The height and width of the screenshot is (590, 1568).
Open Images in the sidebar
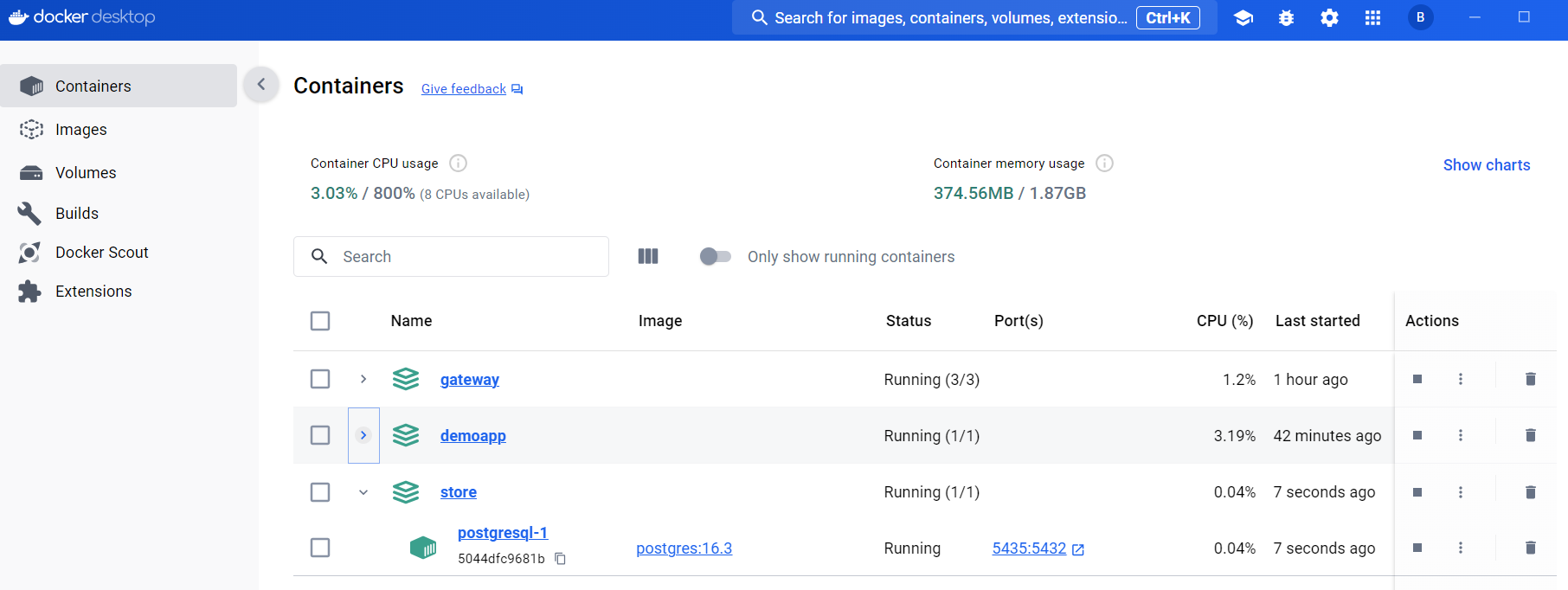119,129
